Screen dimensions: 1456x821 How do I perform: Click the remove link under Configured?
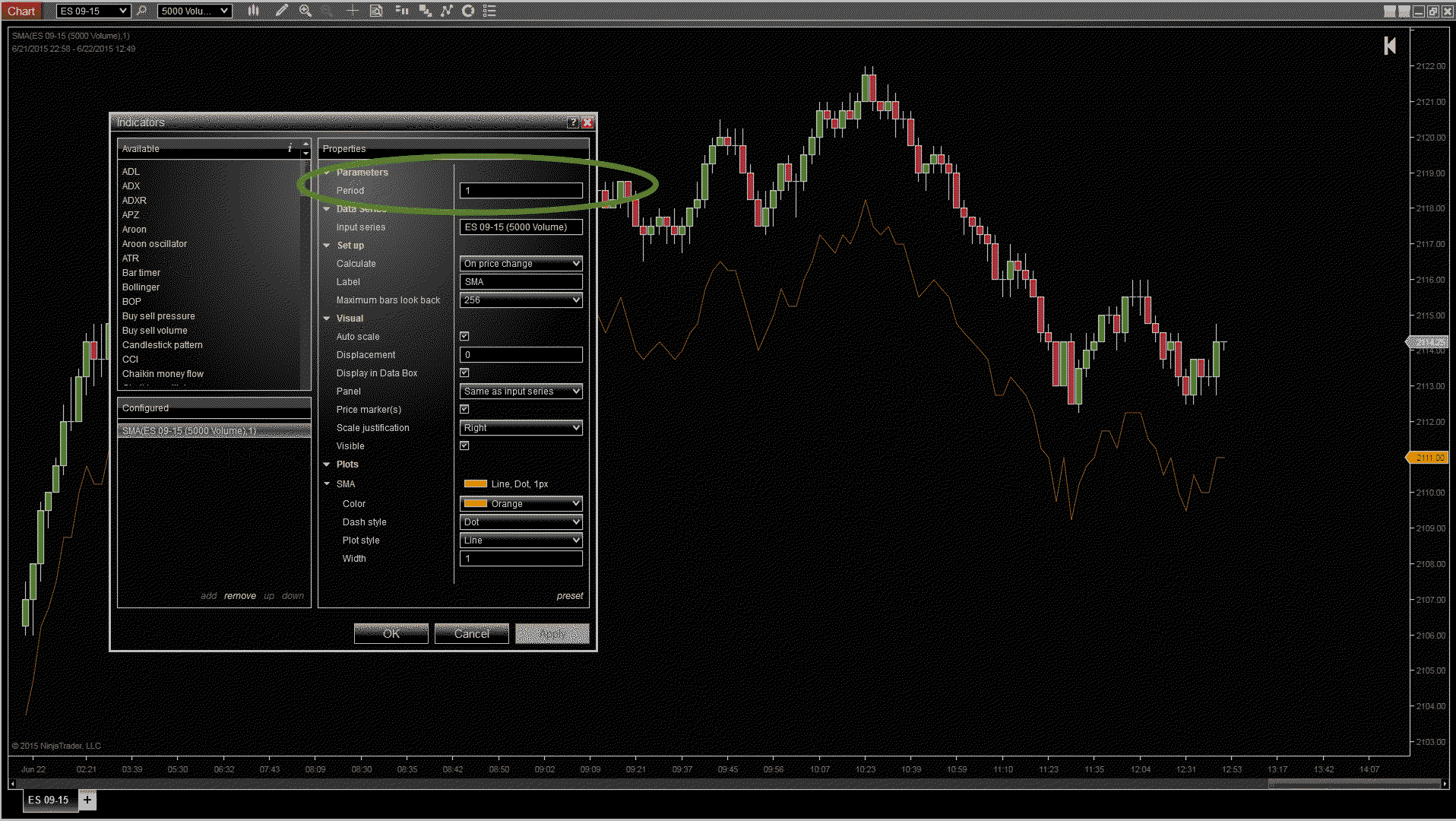(240, 596)
